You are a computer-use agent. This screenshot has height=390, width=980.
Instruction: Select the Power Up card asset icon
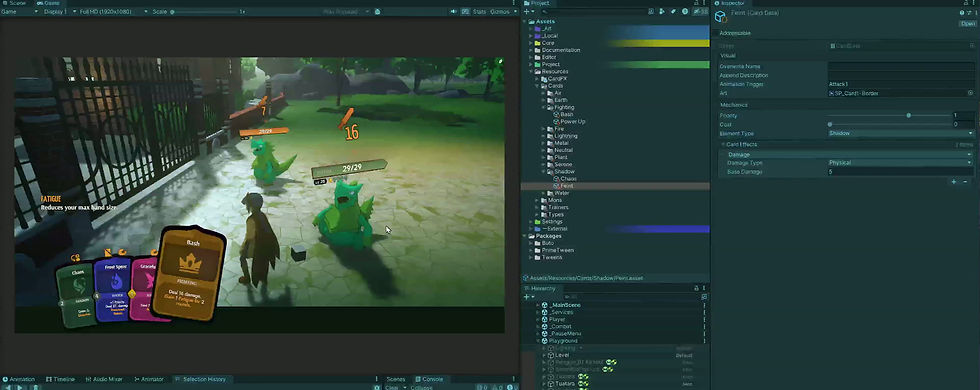(556, 122)
